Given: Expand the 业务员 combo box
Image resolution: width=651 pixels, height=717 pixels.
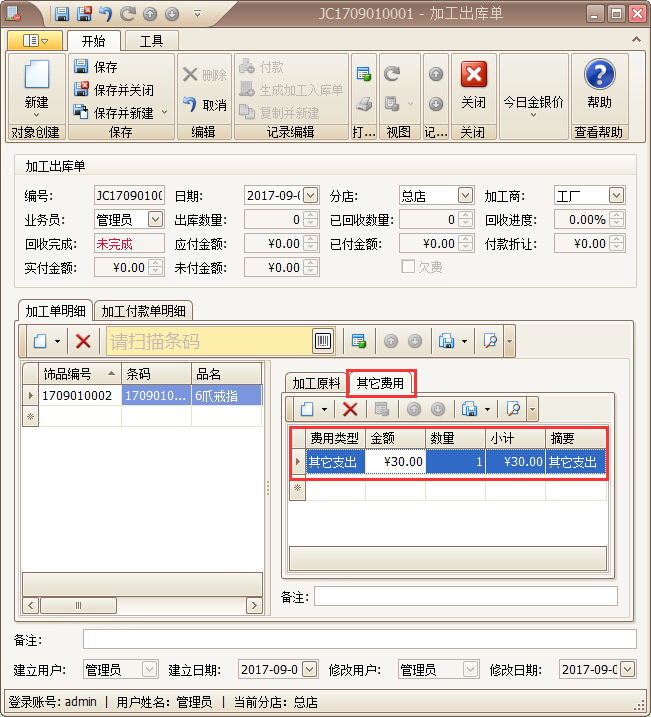Looking at the screenshot, I should 155,219.
